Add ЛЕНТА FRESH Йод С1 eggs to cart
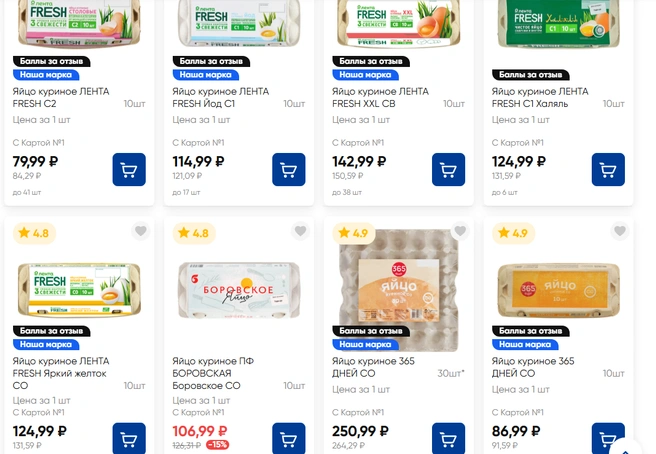656x454 pixels. (x=289, y=169)
